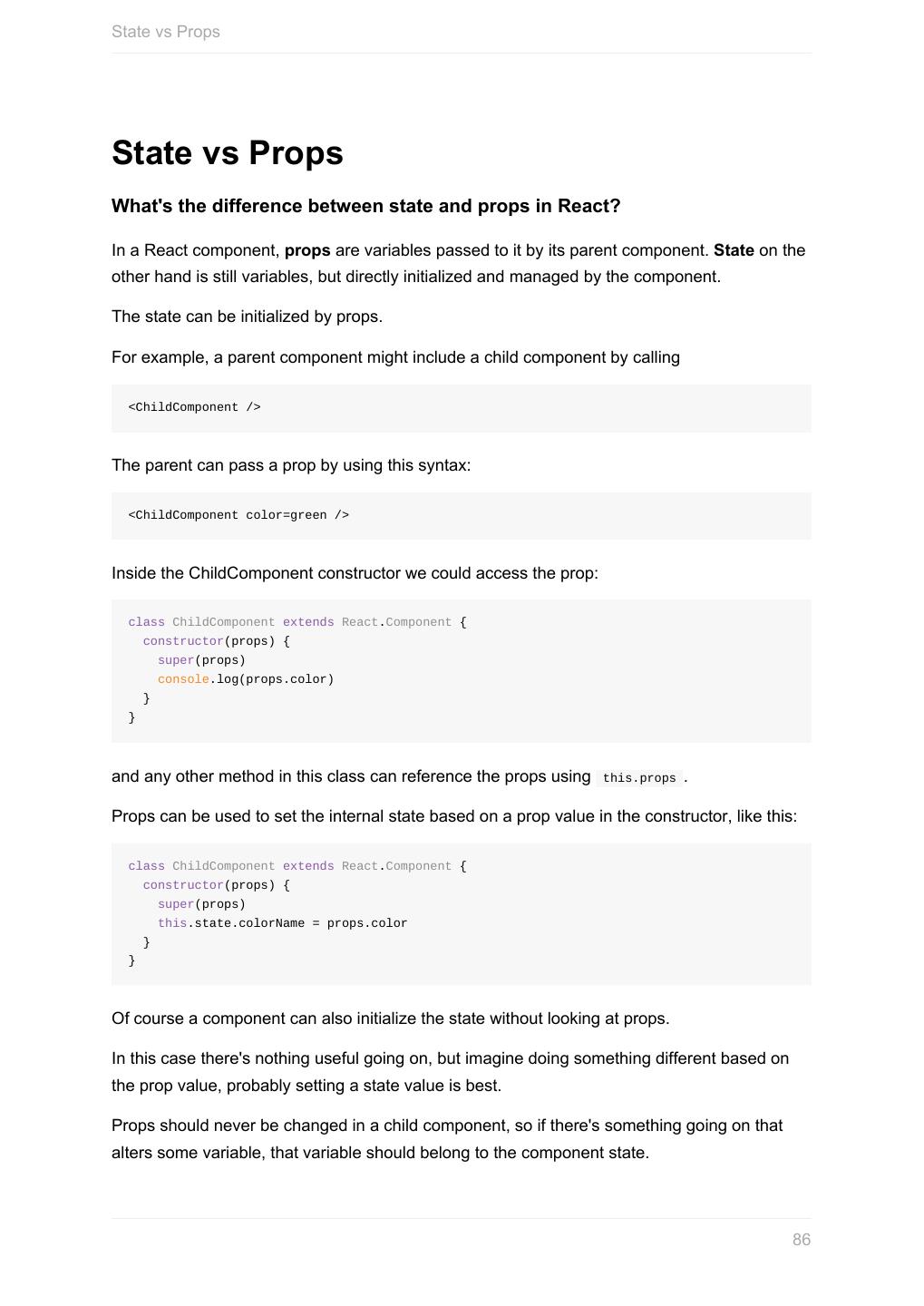
Task: Click the "State vs Props" page header text
Action: click(166, 32)
